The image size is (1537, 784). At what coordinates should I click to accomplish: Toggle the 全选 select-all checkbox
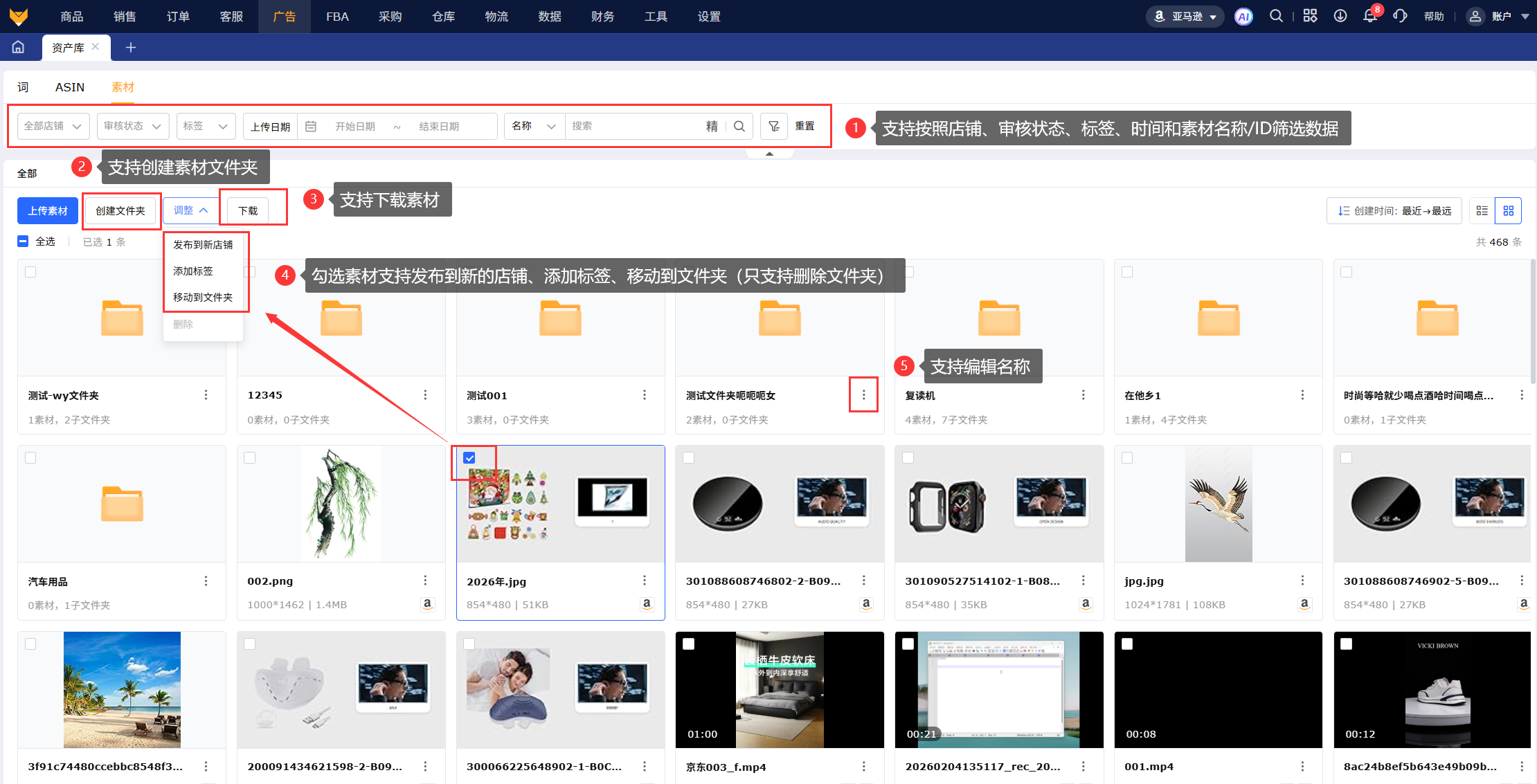point(23,241)
